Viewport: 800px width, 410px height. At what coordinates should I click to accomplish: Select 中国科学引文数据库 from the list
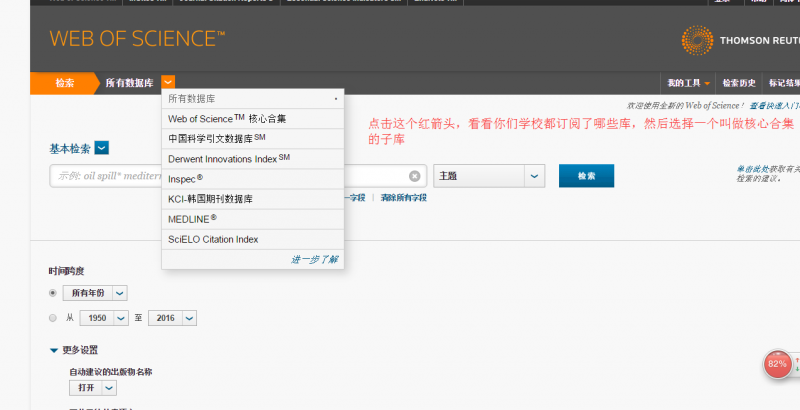253,139
